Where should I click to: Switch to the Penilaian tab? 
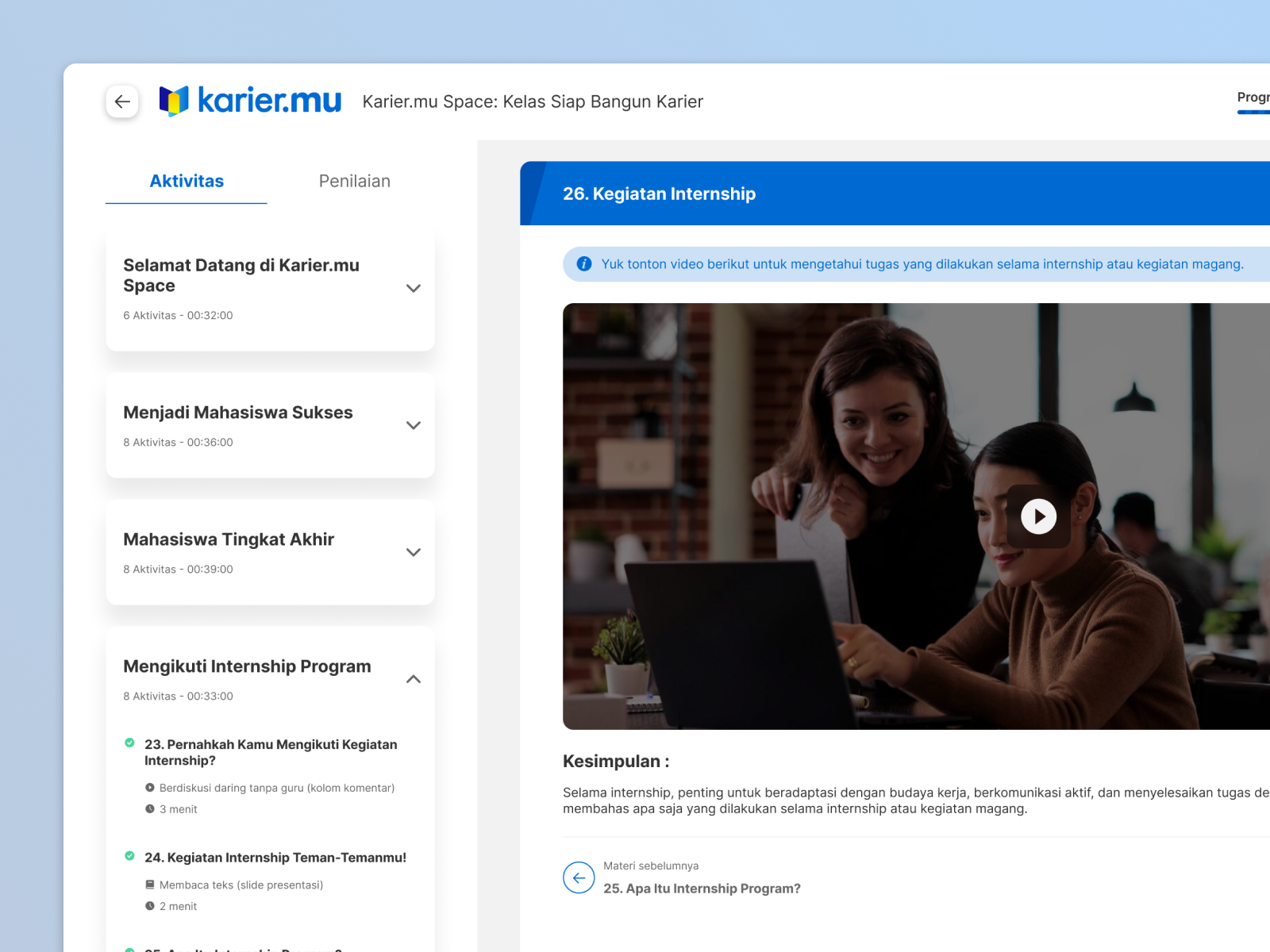coord(355,181)
